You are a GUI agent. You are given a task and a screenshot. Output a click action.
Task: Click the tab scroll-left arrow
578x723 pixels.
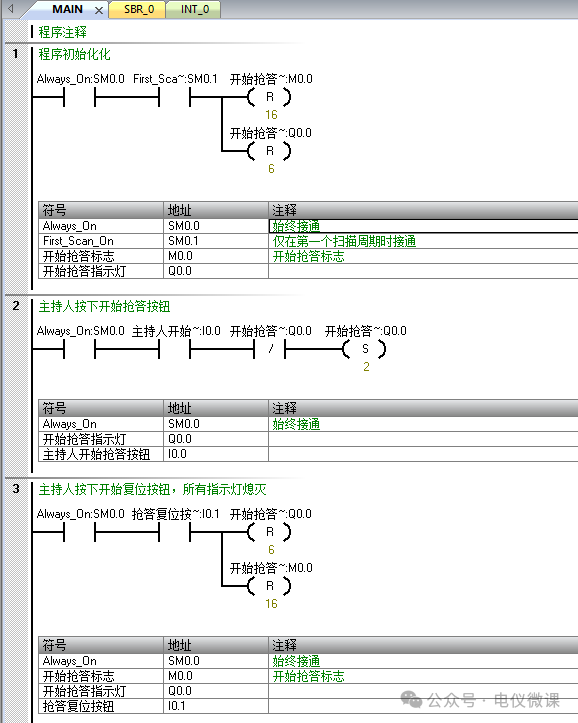[x=11, y=8]
